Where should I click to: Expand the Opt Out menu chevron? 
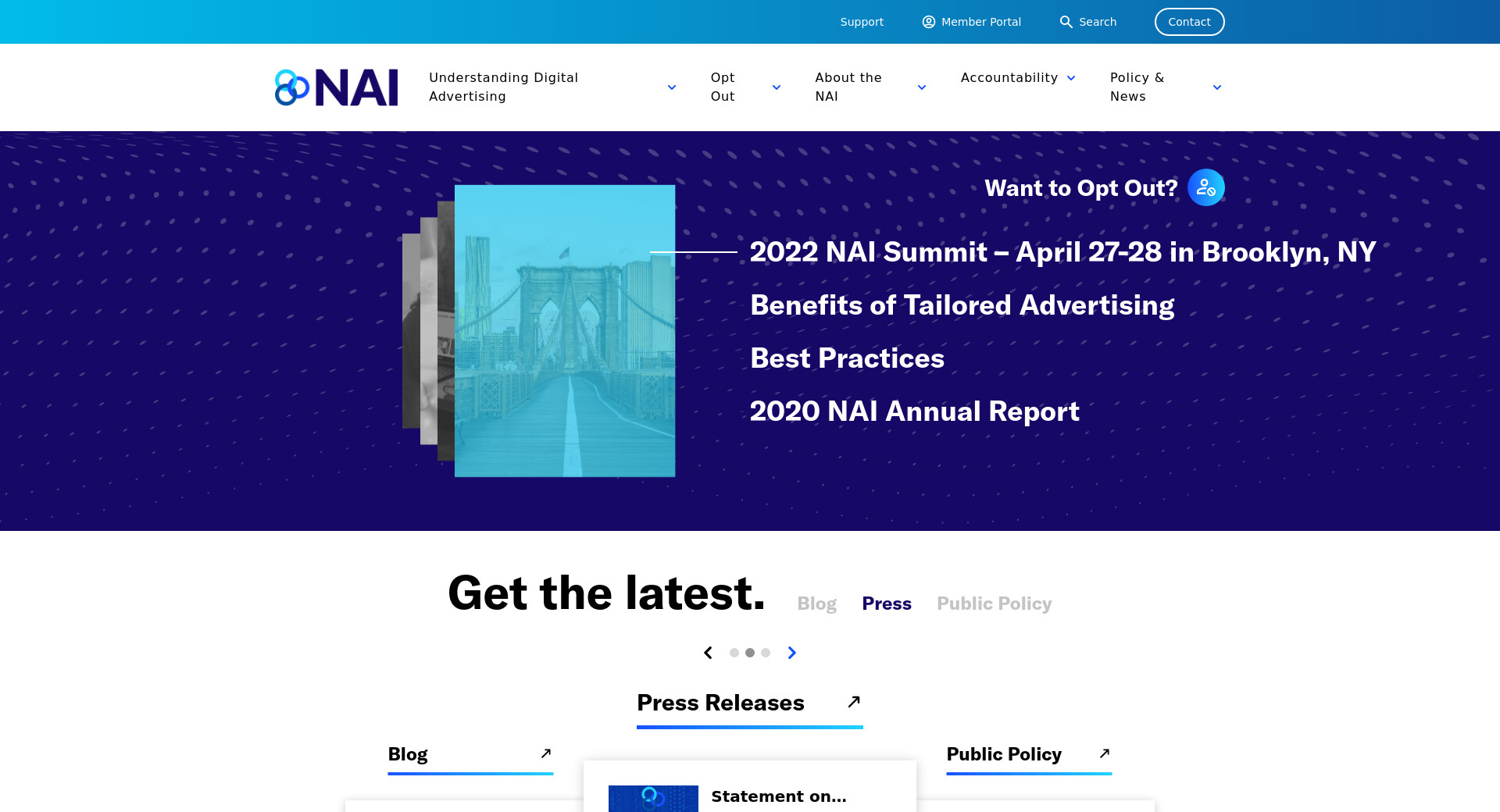777,87
